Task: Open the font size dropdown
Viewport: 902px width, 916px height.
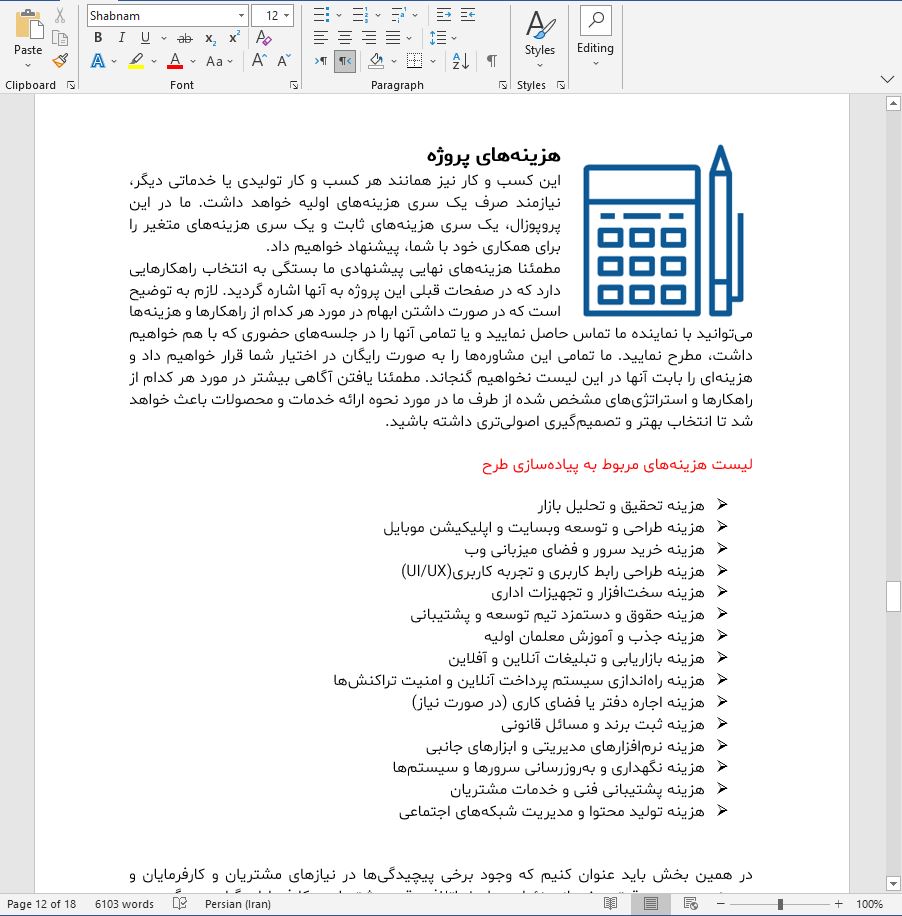Action: click(287, 16)
